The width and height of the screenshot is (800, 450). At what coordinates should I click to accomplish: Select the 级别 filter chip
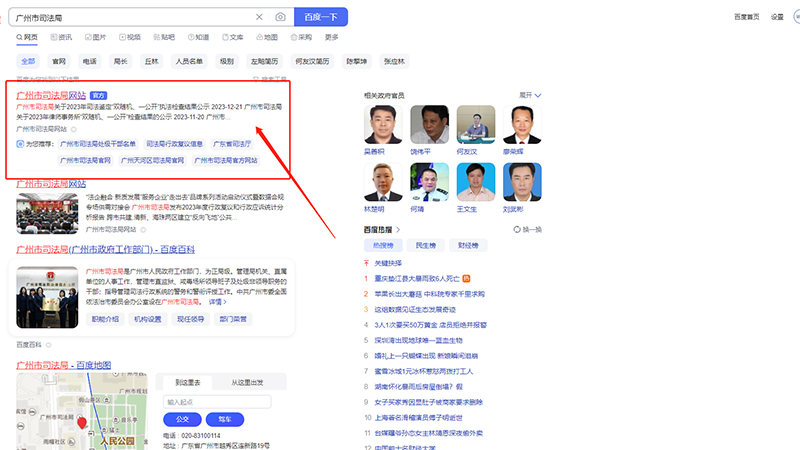227,61
